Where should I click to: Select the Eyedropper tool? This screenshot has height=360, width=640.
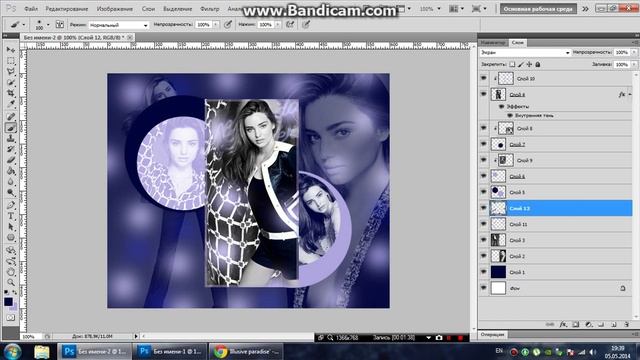[11, 104]
